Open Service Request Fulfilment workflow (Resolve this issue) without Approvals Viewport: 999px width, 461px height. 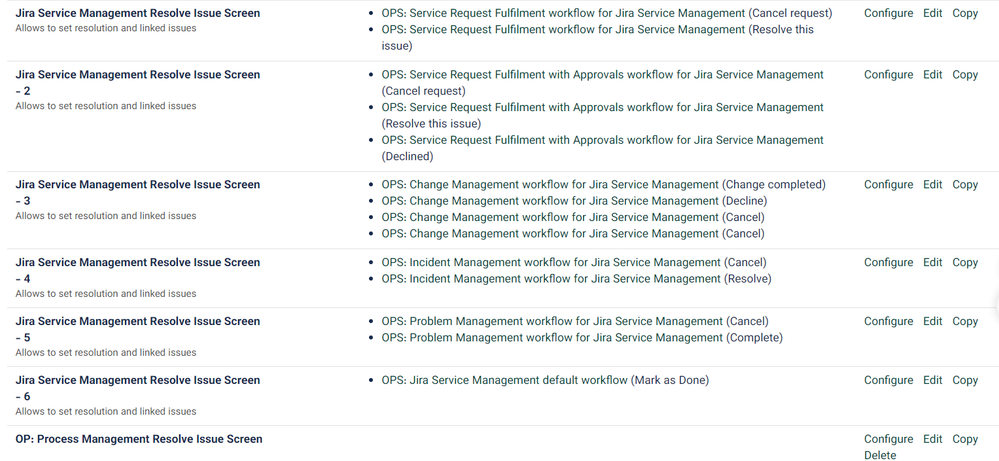click(x=598, y=38)
